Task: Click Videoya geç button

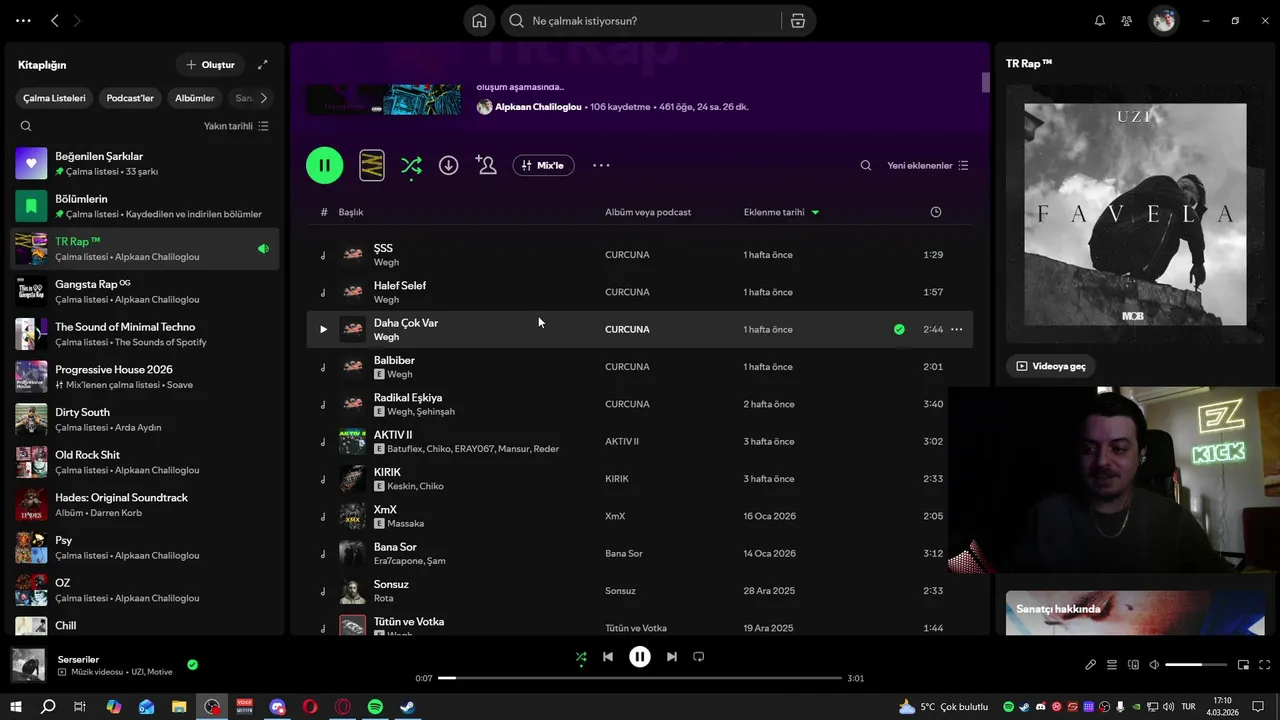Action: click(x=1051, y=366)
